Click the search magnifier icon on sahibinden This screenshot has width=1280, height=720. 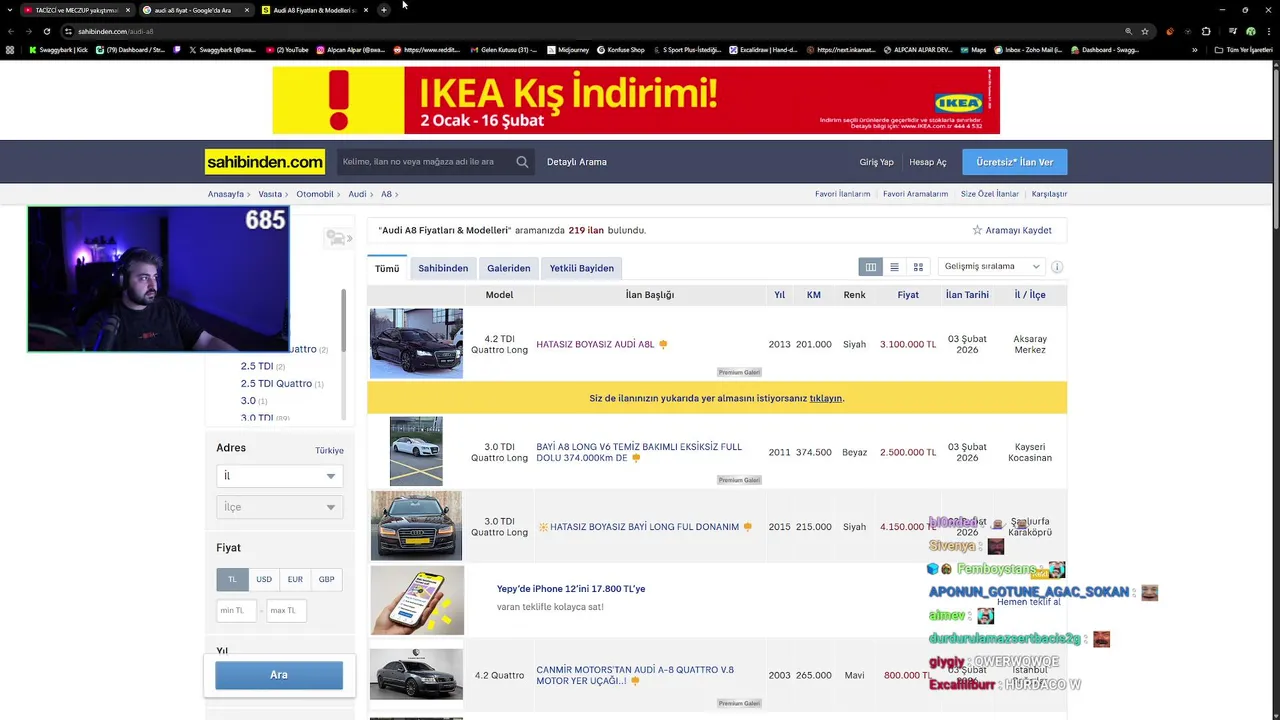click(x=522, y=162)
